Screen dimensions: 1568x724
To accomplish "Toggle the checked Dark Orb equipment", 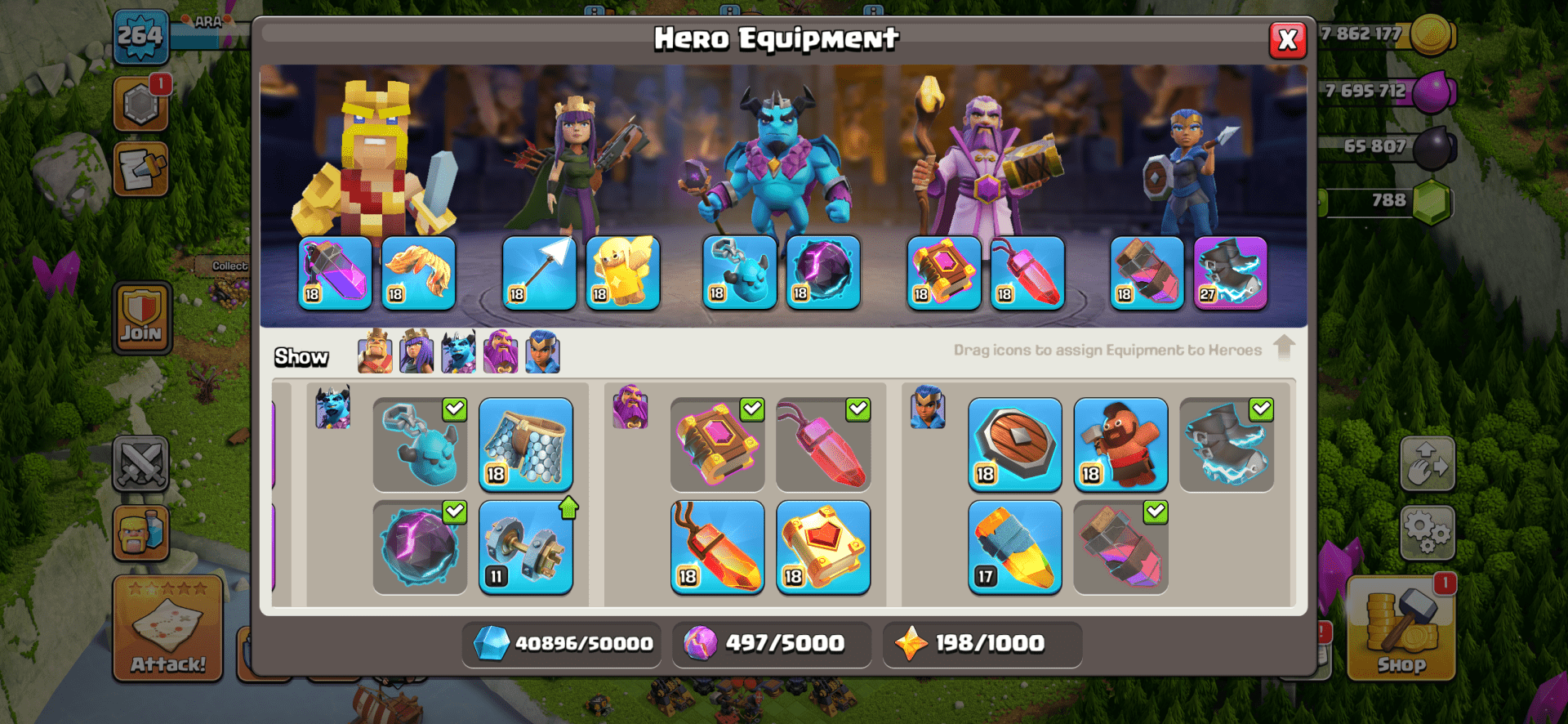I will (421, 547).
